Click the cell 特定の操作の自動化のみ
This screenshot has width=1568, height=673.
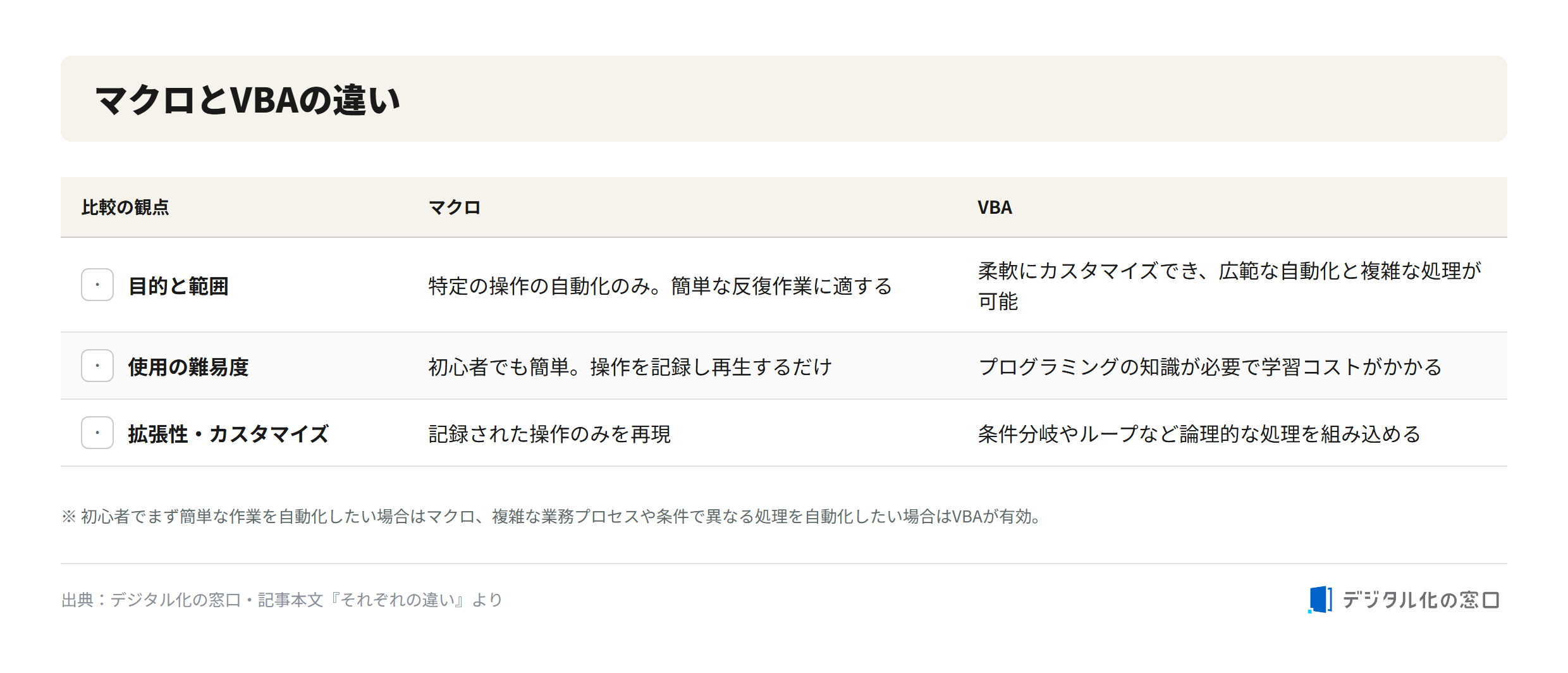coord(660,286)
